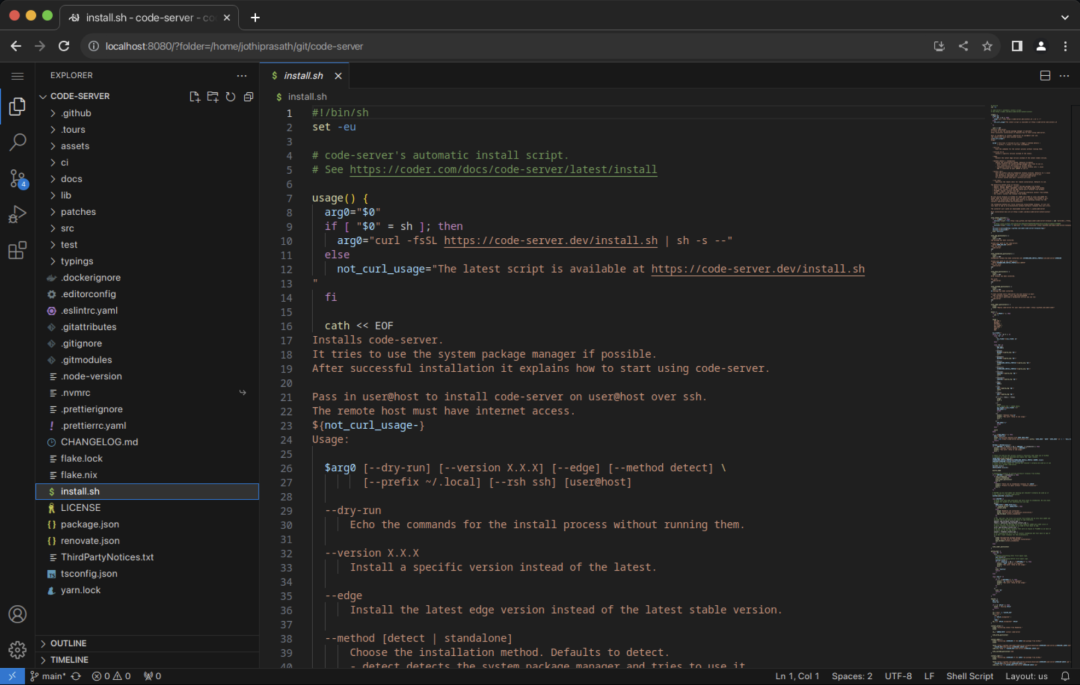Image resolution: width=1080 pixels, height=685 pixels.
Task: Expand the typings folder
Action: (x=147, y=262)
